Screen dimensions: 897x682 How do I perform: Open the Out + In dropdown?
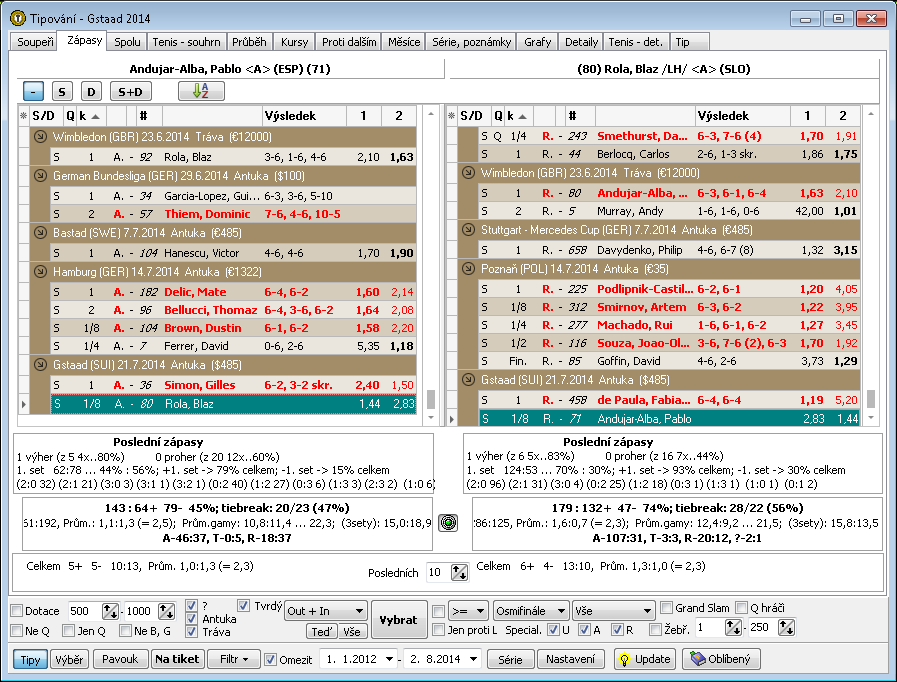pos(326,611)
